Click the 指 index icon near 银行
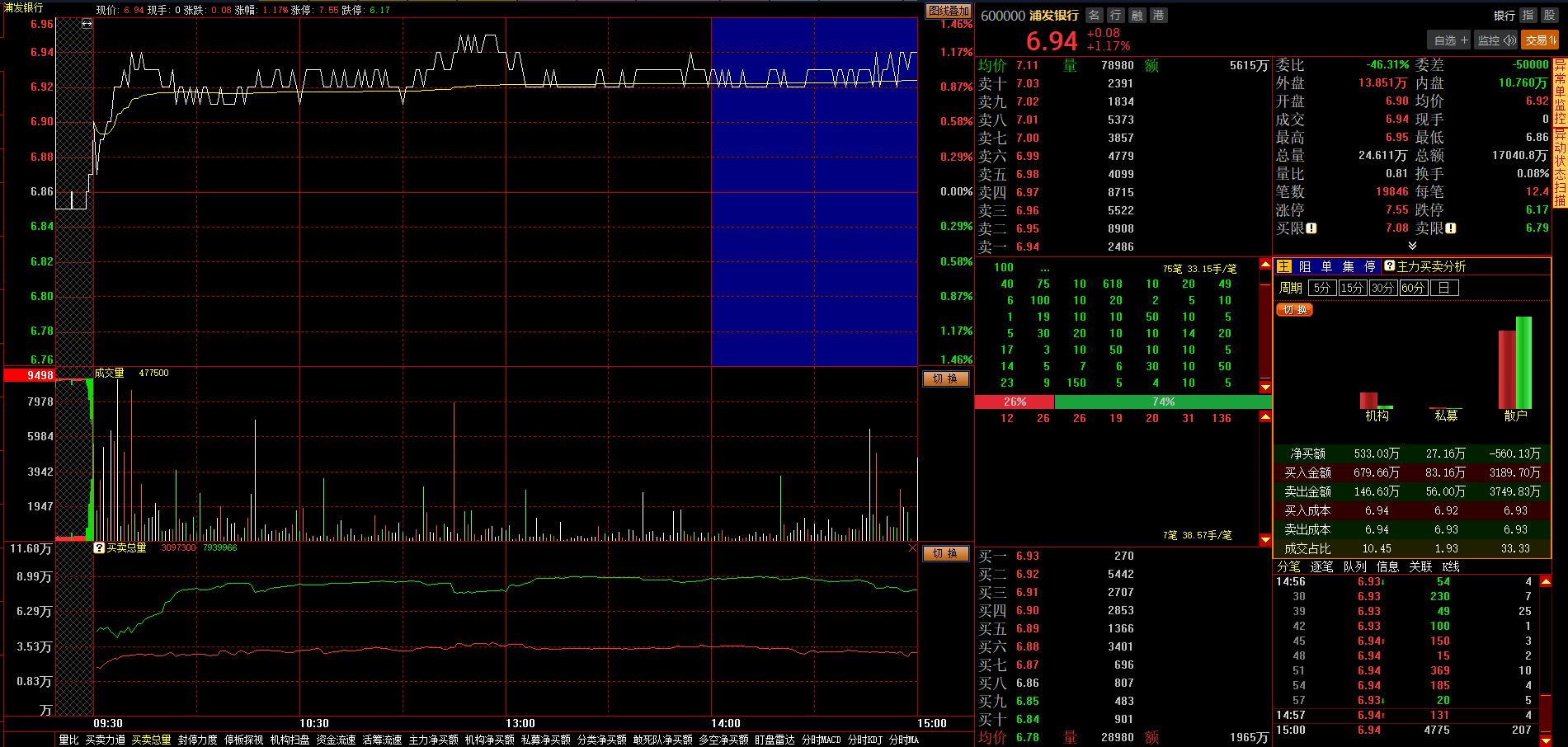The width and height of the screenshot is (1568, 747). [x=1528, y=16]
